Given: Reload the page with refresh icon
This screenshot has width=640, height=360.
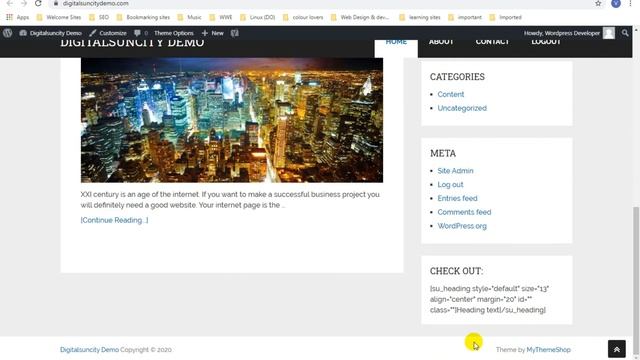Looking at the screenshot, I should pyautogui.click(x=38, y=3).
